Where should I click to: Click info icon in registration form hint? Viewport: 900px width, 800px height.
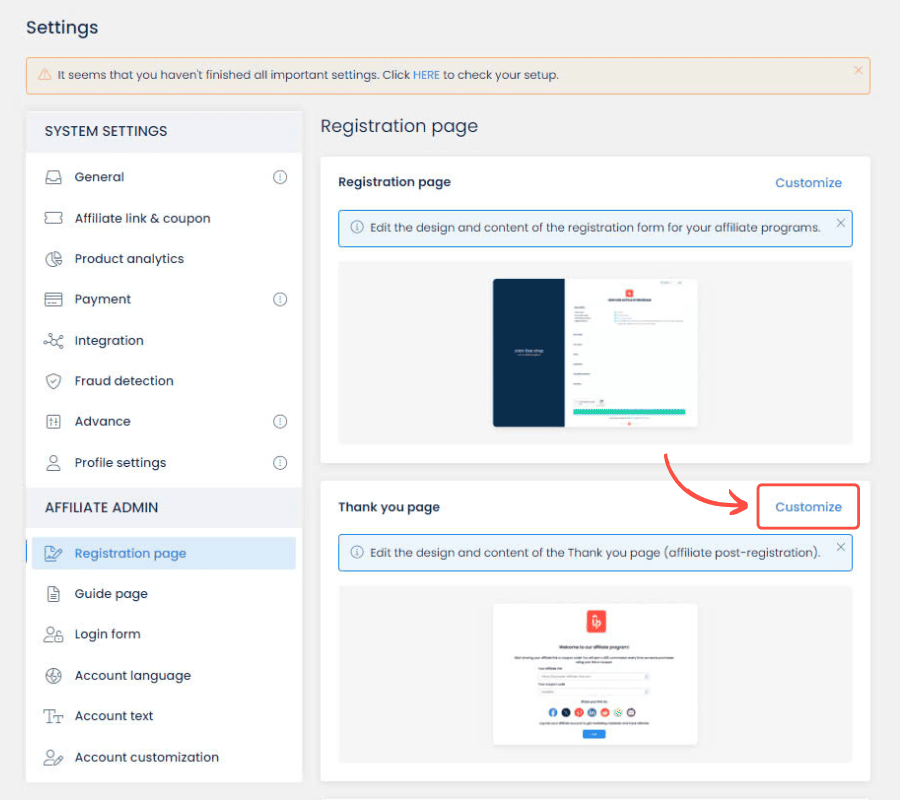pyautogui.click(x=357, y=227)
